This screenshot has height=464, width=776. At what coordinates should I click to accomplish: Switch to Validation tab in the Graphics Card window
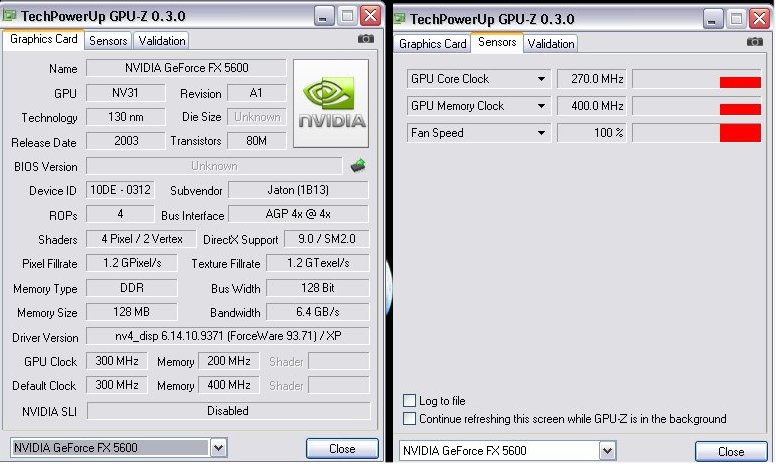pos(161,41)
